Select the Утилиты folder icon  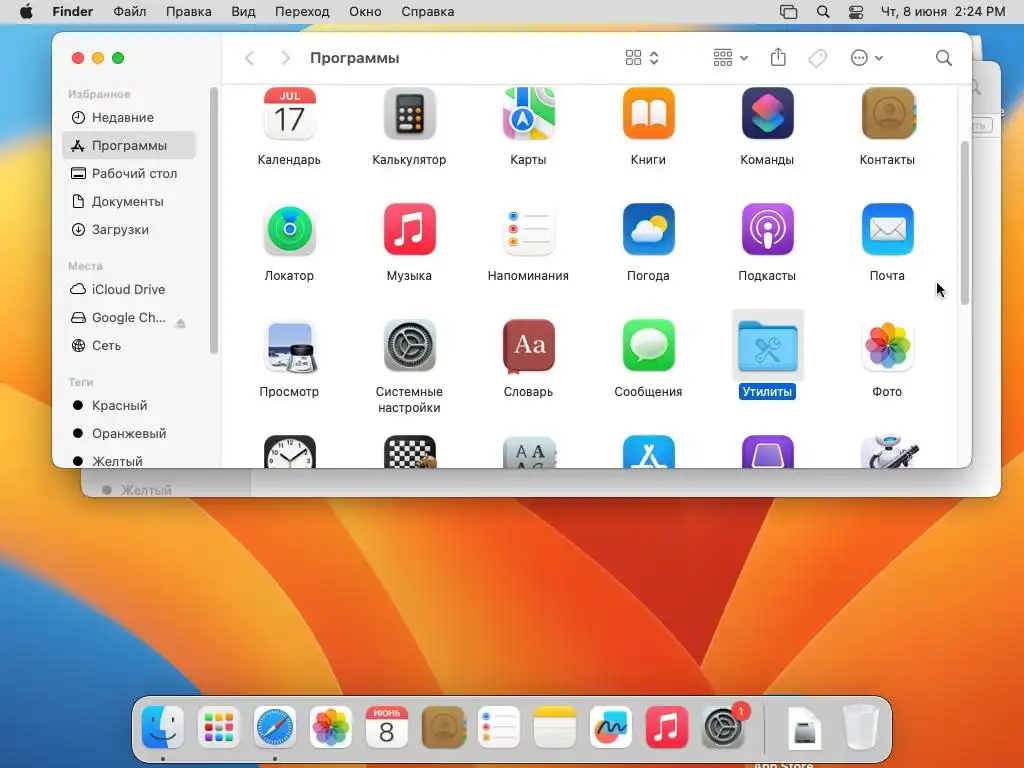point(767,346)
